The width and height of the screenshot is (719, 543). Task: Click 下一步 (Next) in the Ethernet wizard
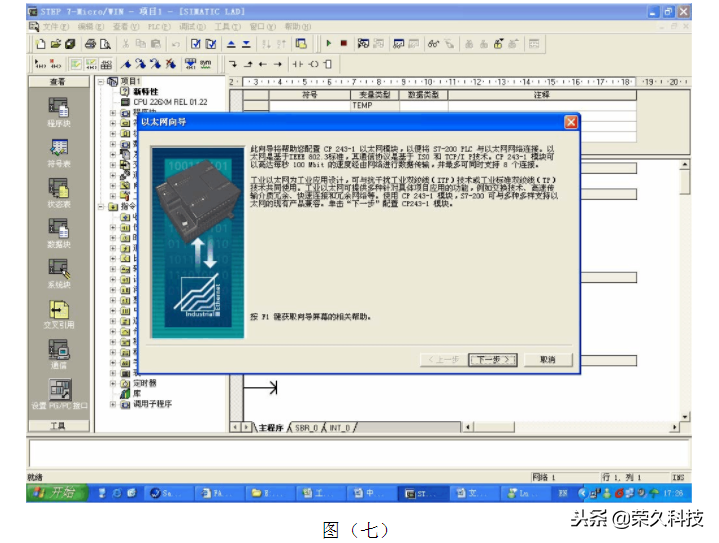[x=489, y=359]
